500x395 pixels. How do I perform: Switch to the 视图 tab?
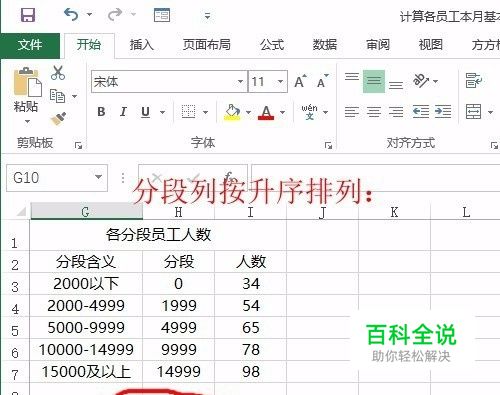click(431, 45)
